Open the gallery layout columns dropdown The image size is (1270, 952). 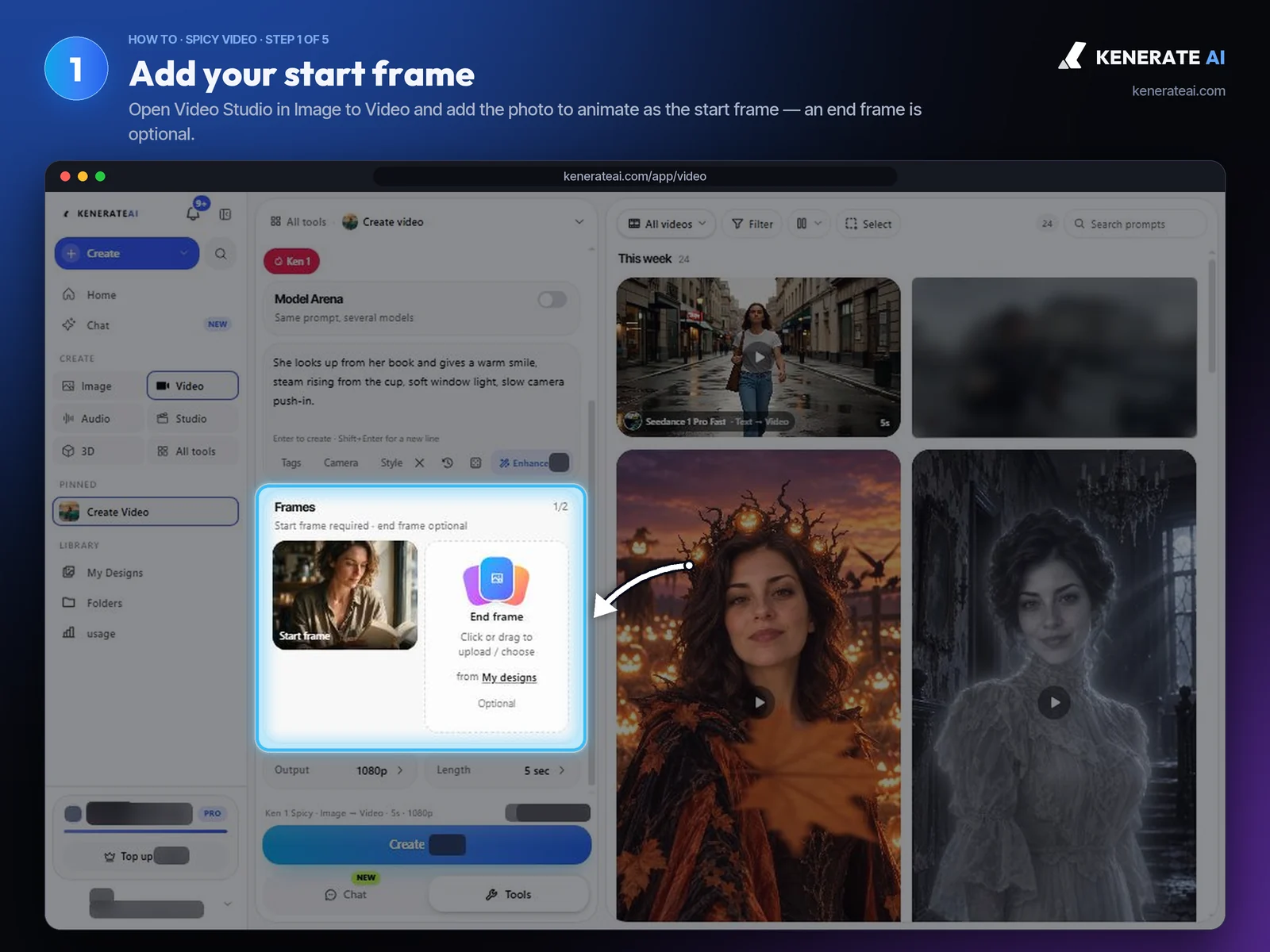click(808, 224)
